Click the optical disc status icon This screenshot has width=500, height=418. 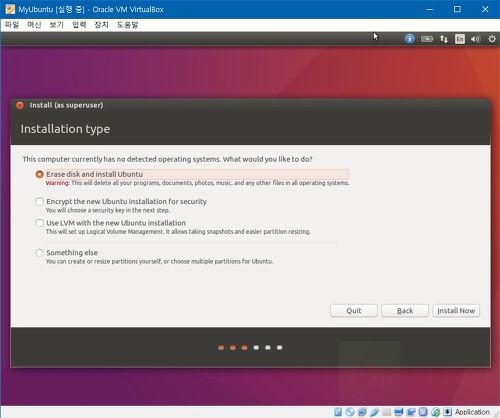click(350, 412)
